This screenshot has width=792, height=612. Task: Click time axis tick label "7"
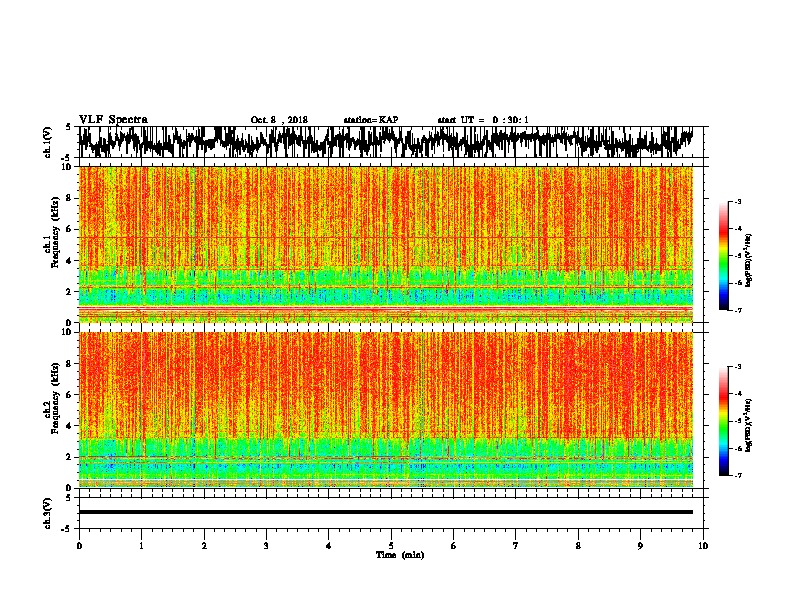coord(516,546)
